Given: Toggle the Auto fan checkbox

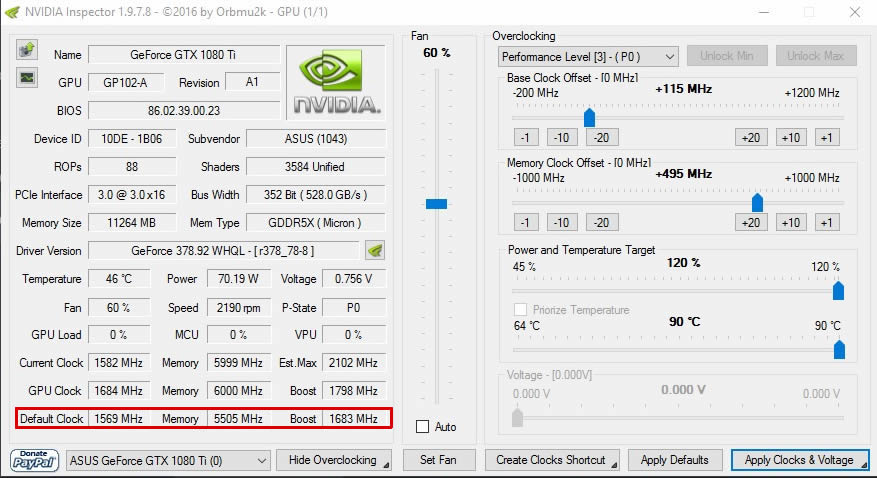Looking at the screenshot, I should pos(422,427).
